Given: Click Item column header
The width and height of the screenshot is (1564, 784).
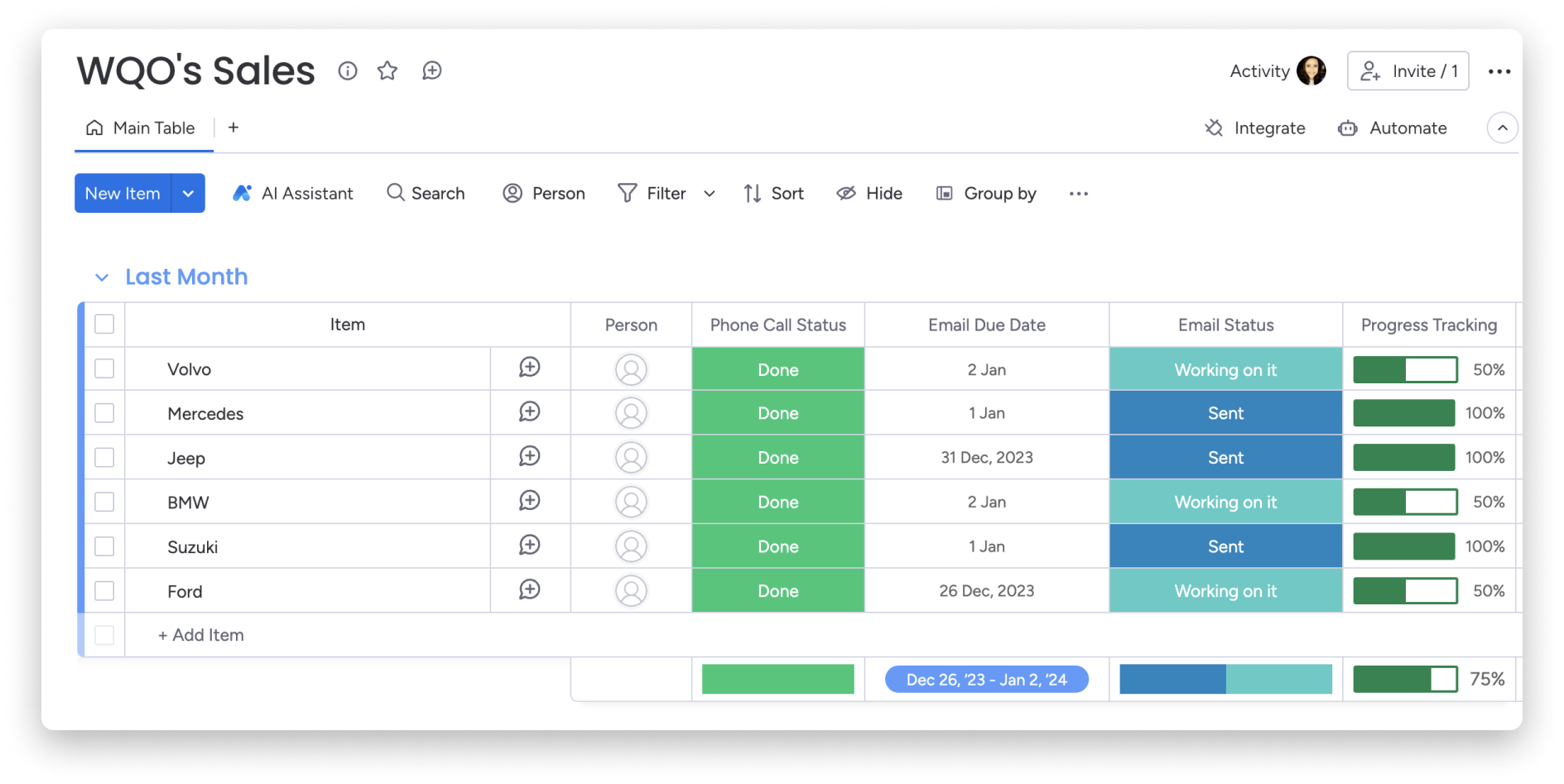Looking at the screenshot, I should pyautogui.click(x=348, y=325).
